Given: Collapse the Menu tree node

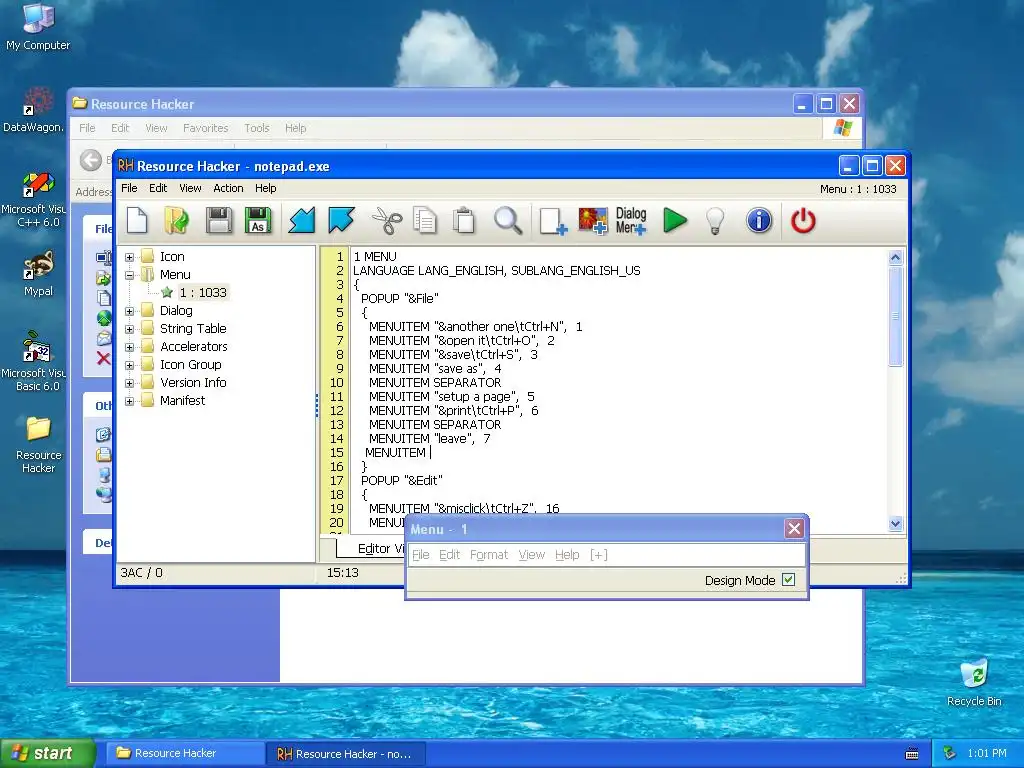Looking at the screenshot, I should click(x=129, y=275).
